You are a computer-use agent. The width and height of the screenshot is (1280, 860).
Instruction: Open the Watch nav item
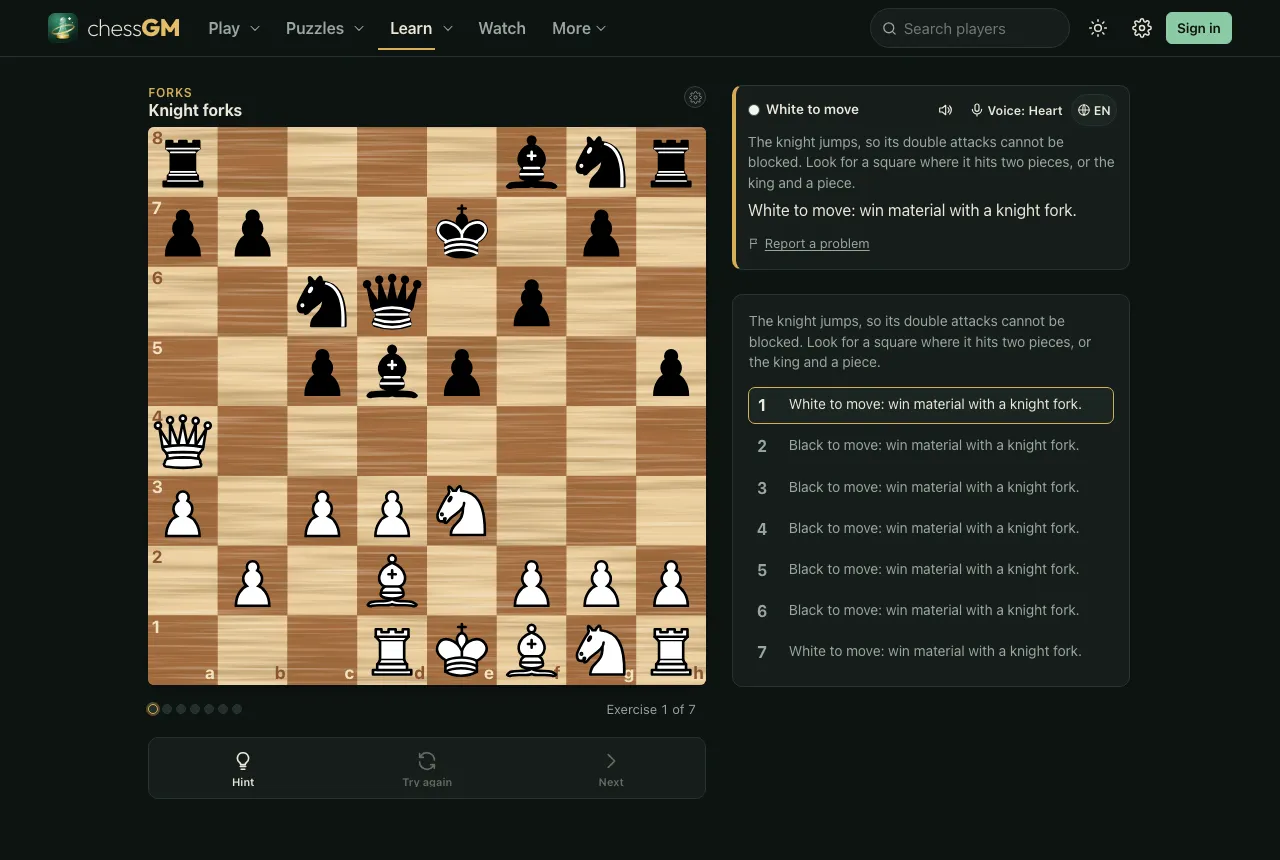pos(502,28)
